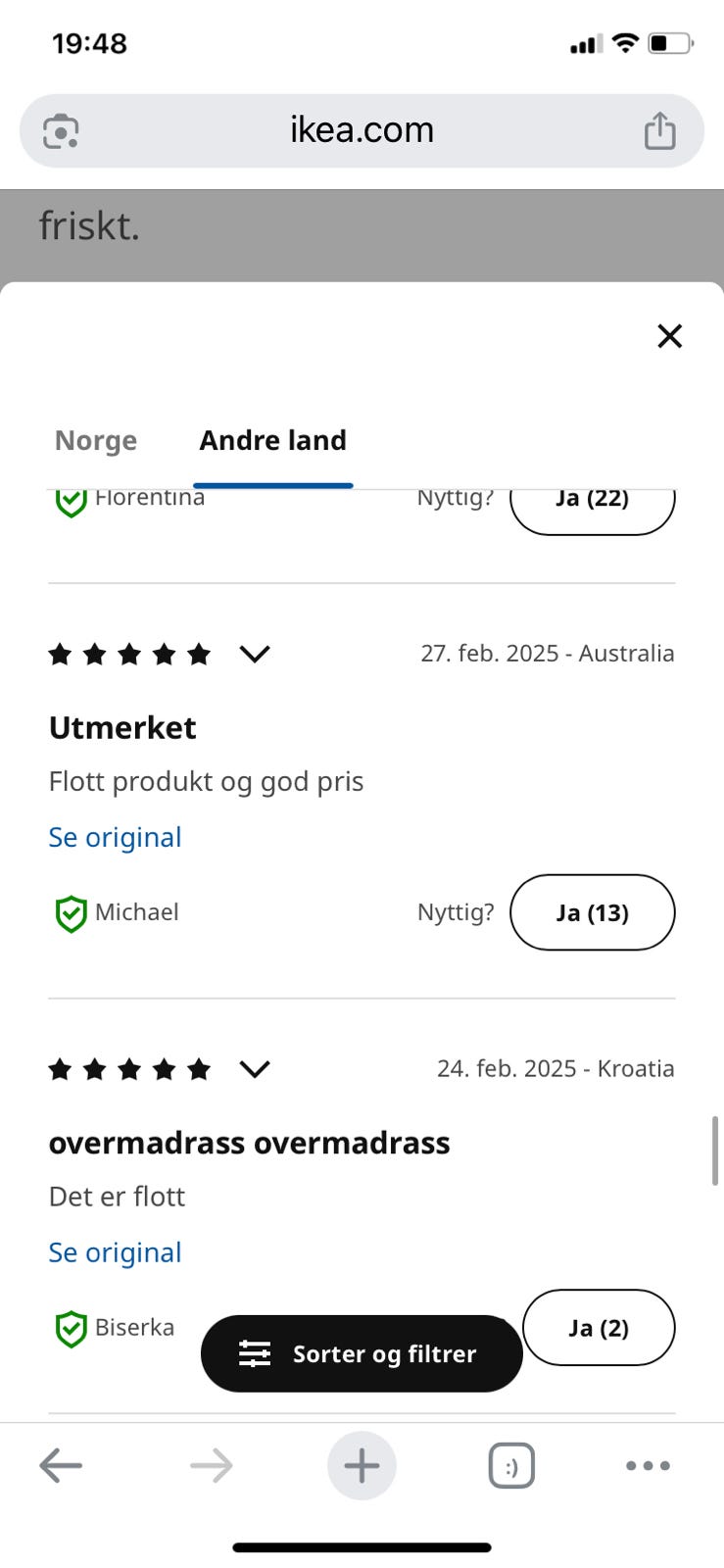Go back with the left arrow

tap(61, 1466)
